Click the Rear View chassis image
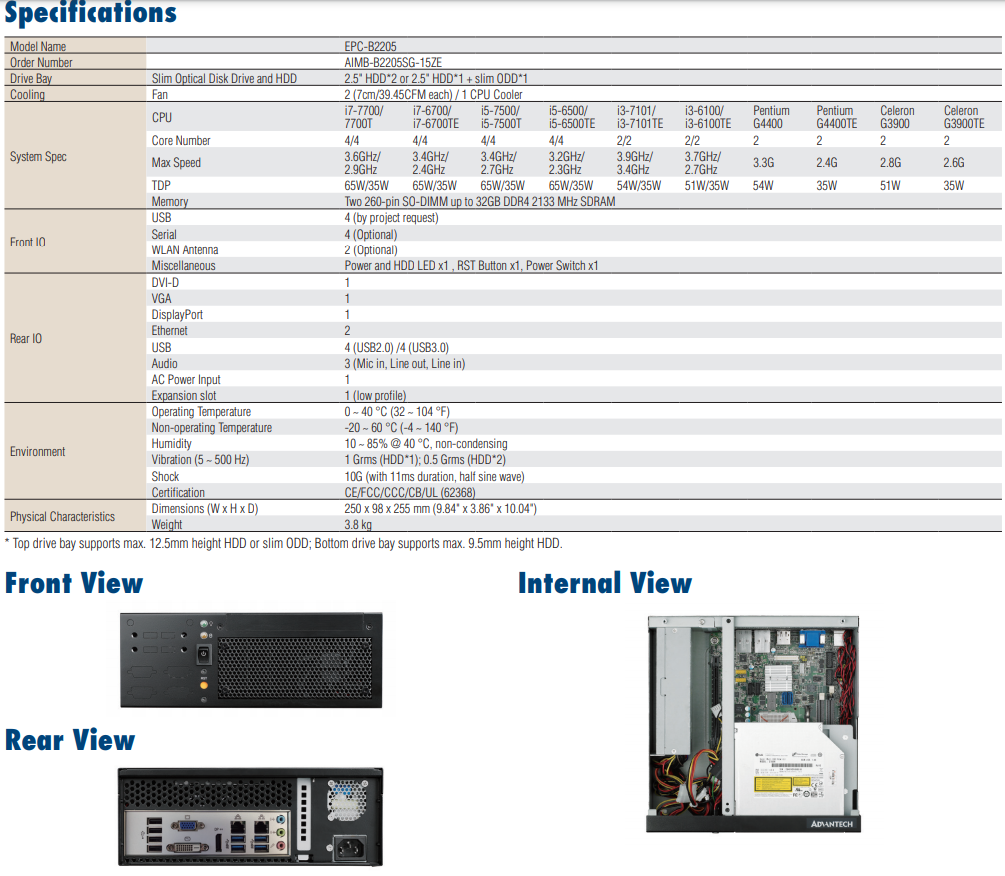This screenshot has height=876, width=1005. (x=251, y=817)
